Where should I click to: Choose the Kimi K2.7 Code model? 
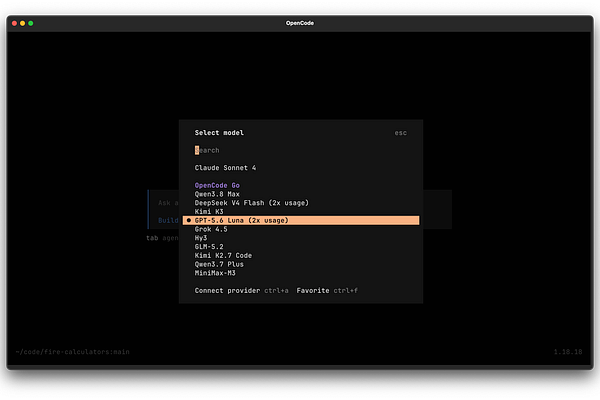coord(223,256)
